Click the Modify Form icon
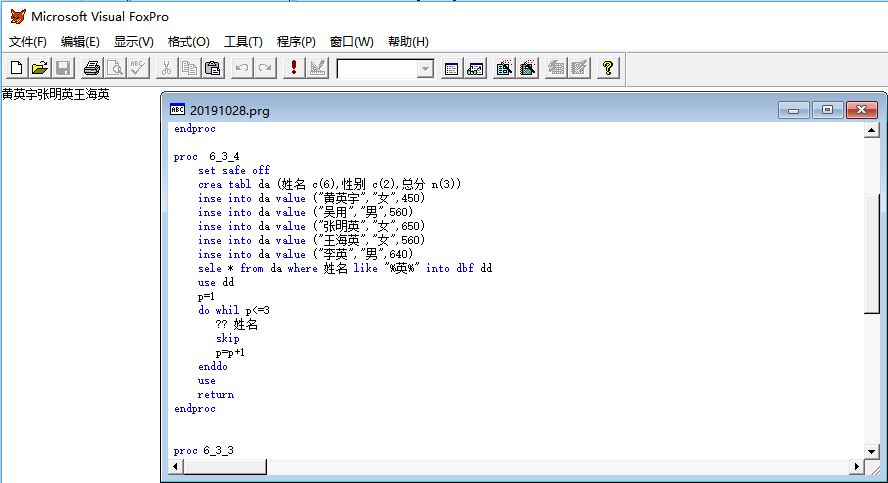 click(317, 68)
